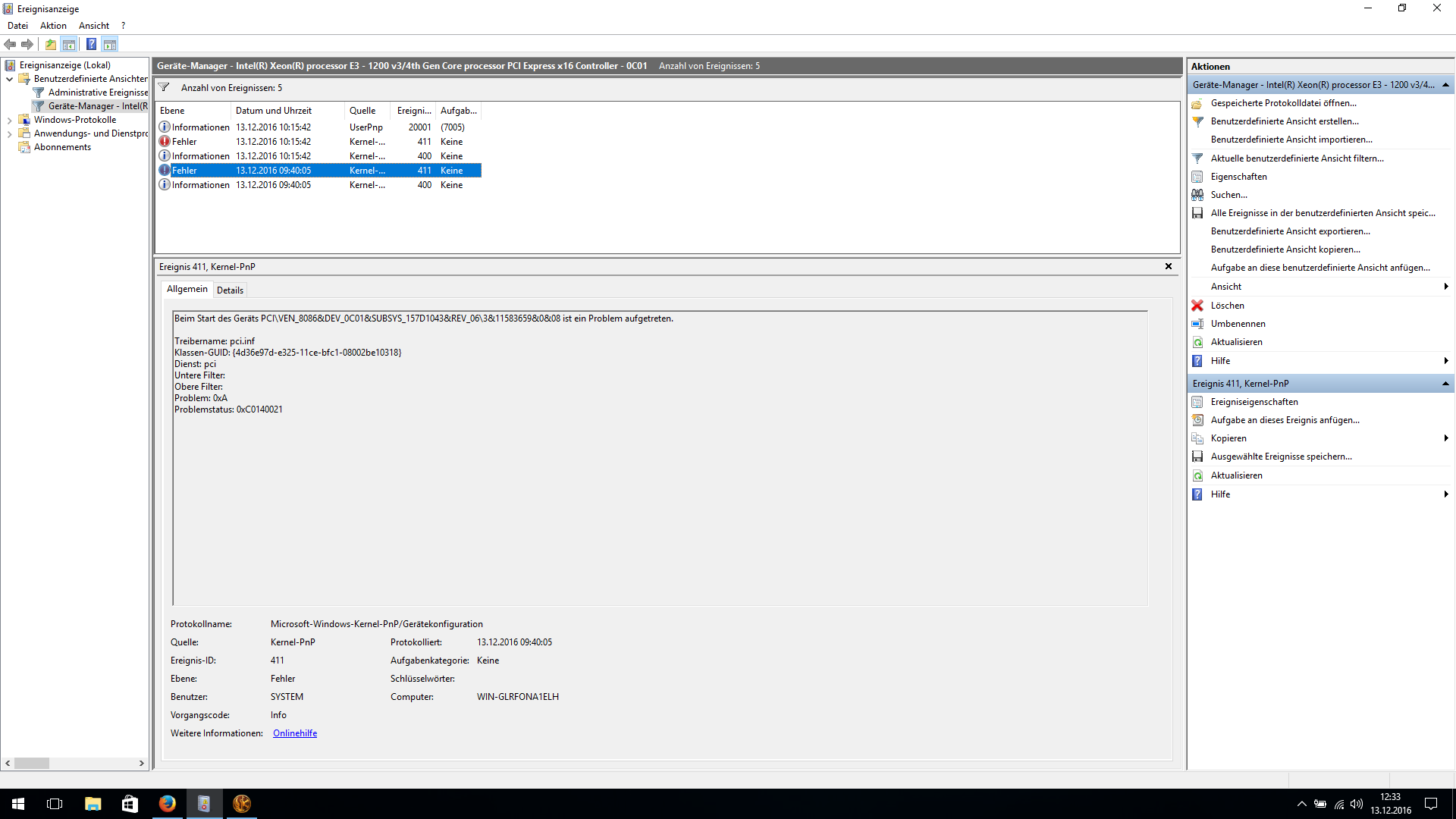Click Aktuelle benutzerdefinierte Ansicht filtern action

click(x=1297, y=158)
